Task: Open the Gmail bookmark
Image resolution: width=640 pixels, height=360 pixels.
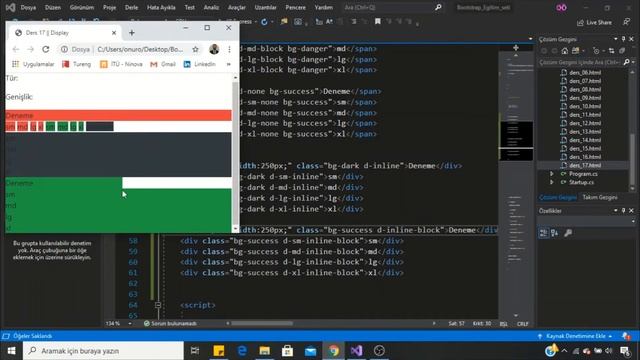Action: coord(163,64)
